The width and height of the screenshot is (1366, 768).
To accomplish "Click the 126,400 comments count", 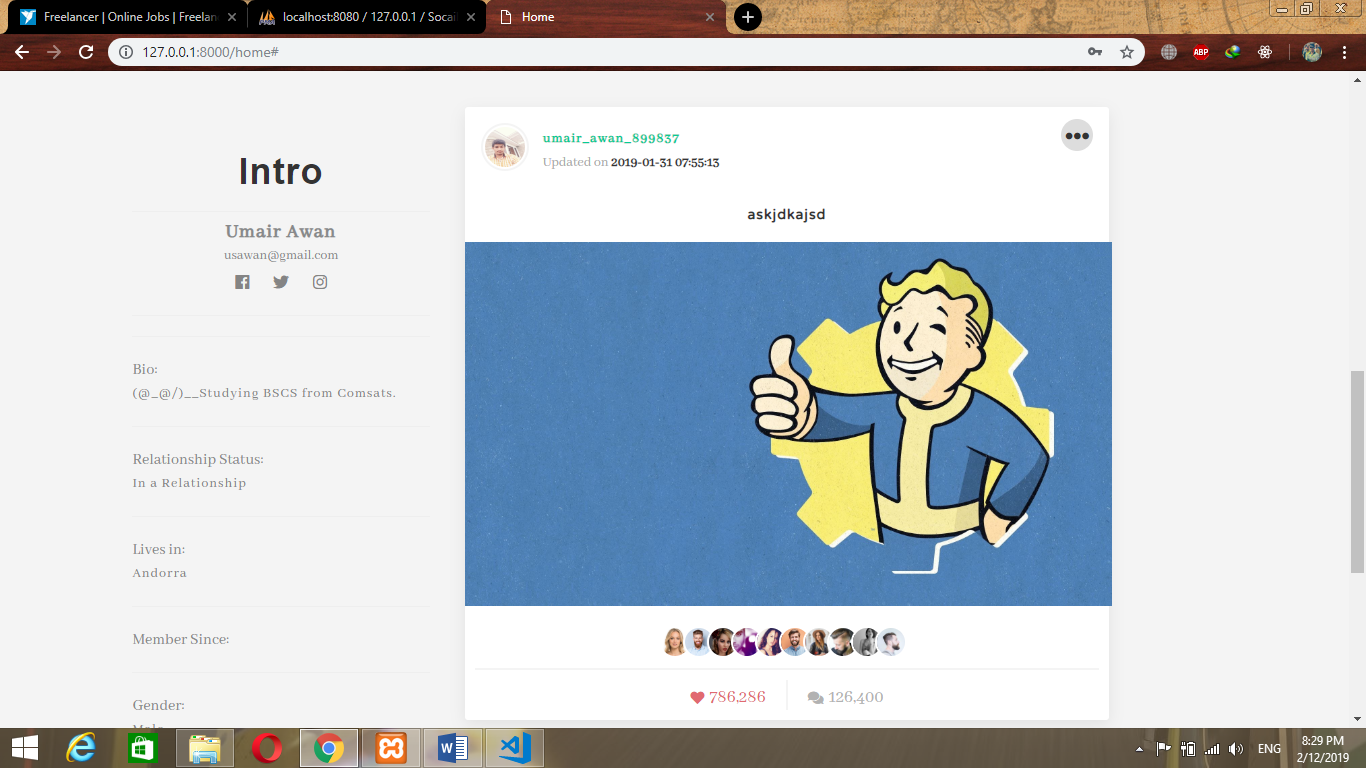I will [856, 697].
